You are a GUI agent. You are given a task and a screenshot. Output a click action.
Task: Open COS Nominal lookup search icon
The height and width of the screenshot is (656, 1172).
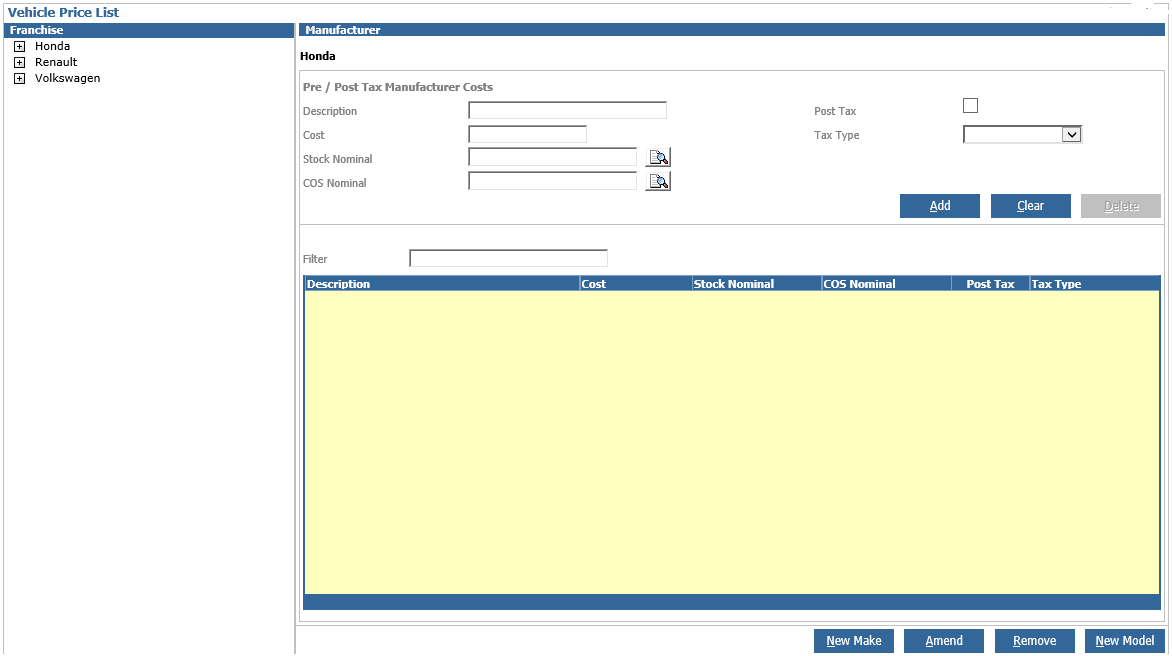[658, 182]
